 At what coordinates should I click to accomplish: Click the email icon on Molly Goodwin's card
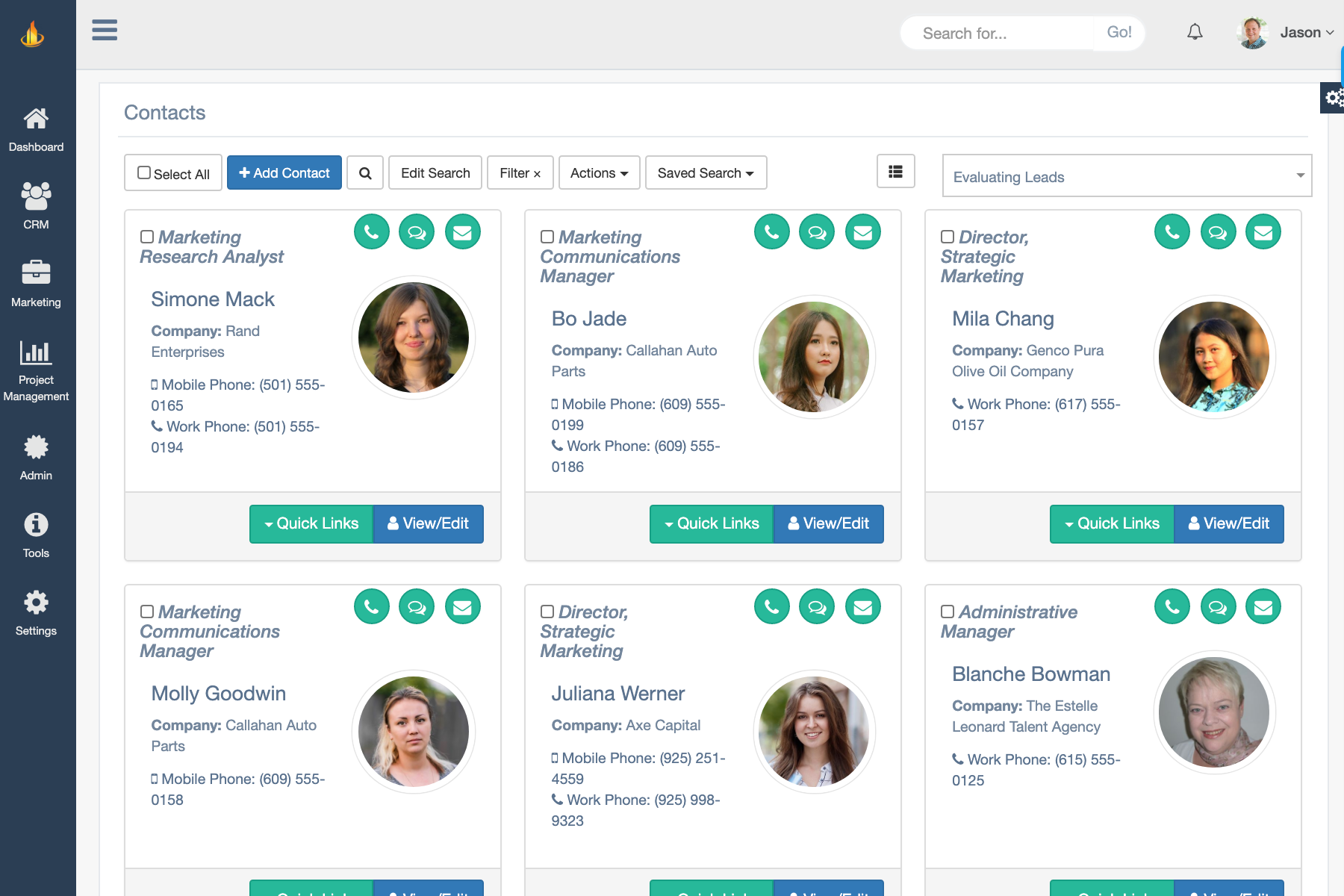462,607
